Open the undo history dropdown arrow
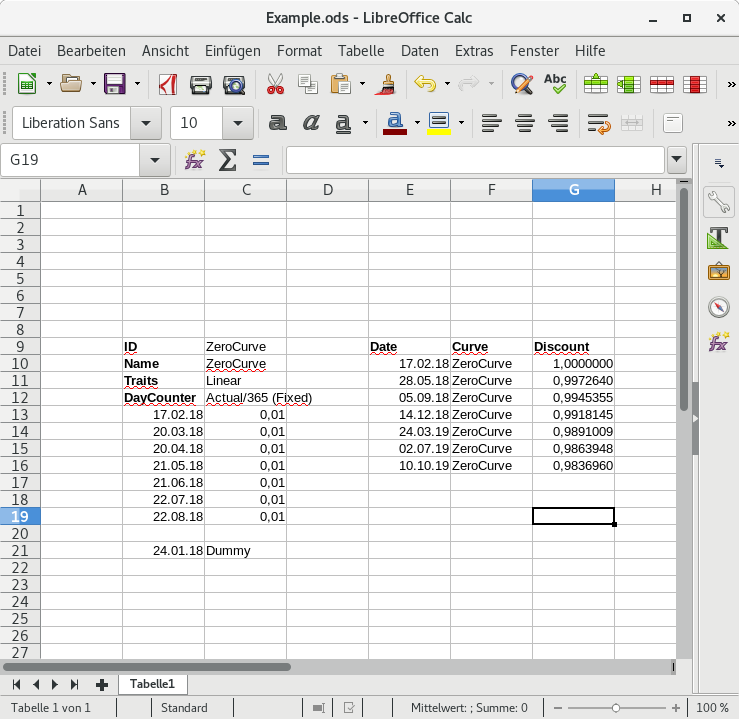The width and height of the screenshot is (739, 719). pos(447,84)
